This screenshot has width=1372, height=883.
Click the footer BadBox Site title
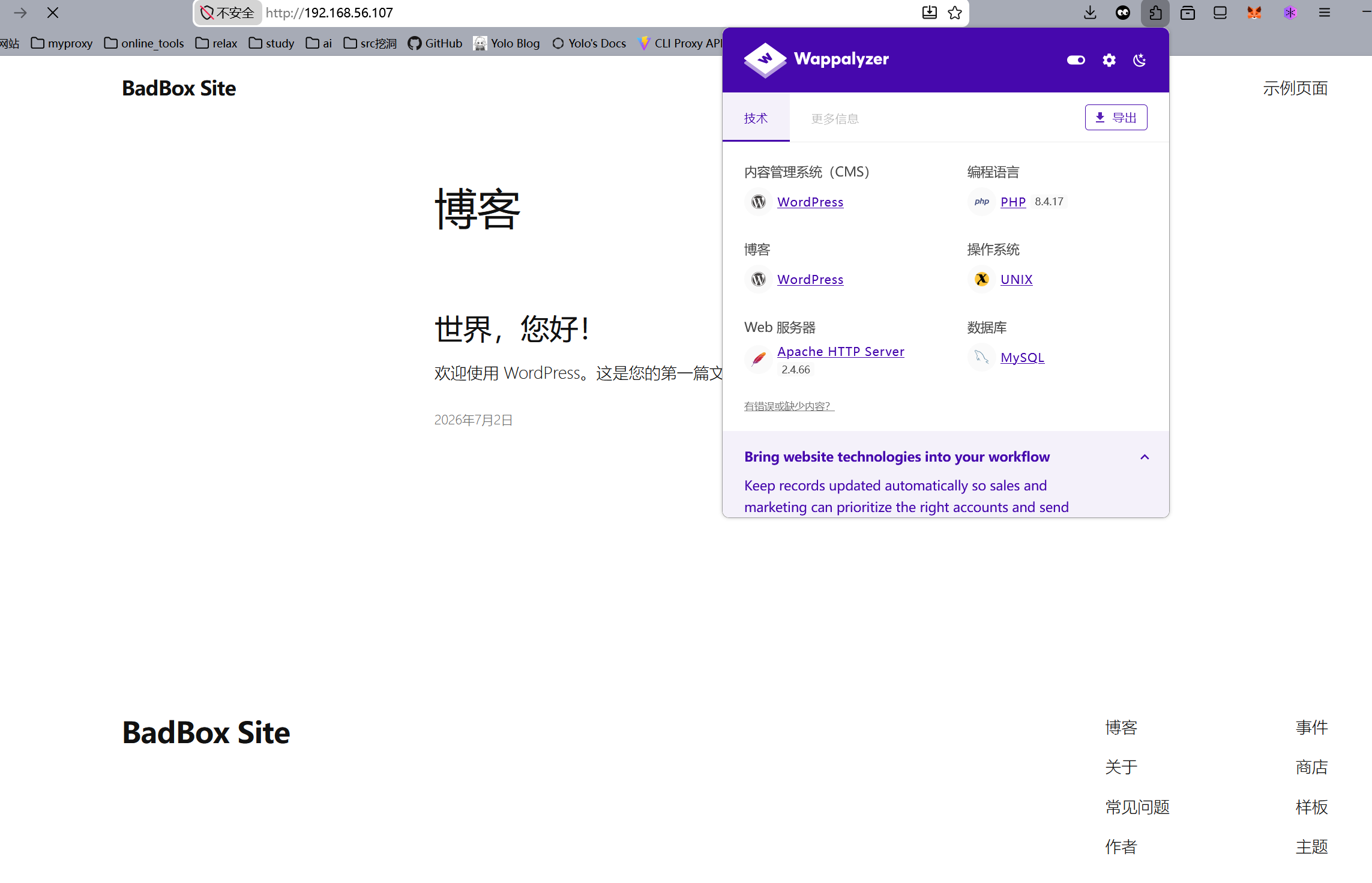tap(206, 732)
